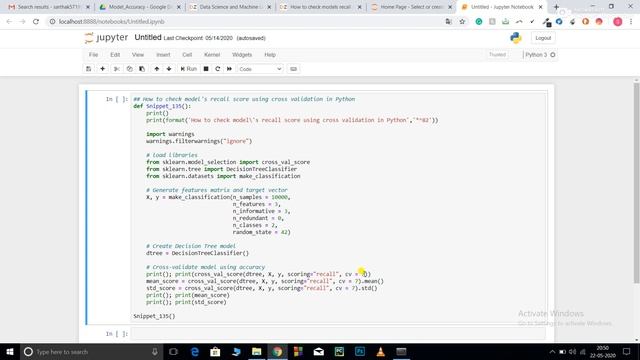Open a new browser tab
640x360 pixels.
(x=556, y=7)
